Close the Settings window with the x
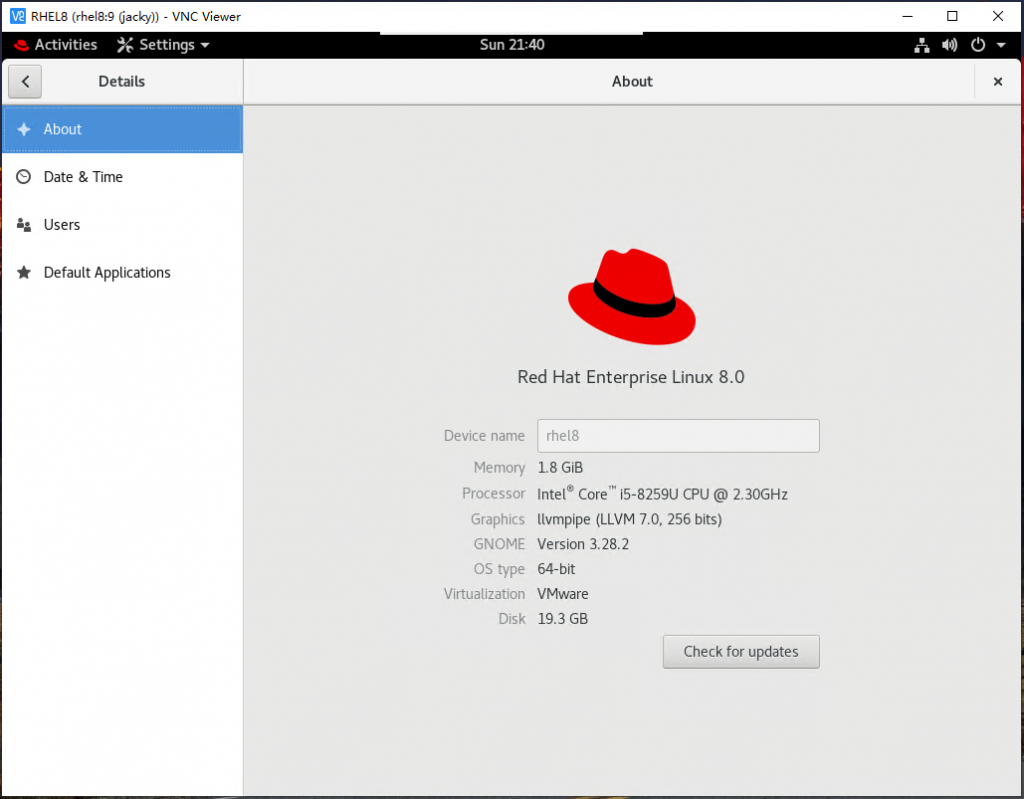The height and width of the screenshot is (799, 1024). 997,82
